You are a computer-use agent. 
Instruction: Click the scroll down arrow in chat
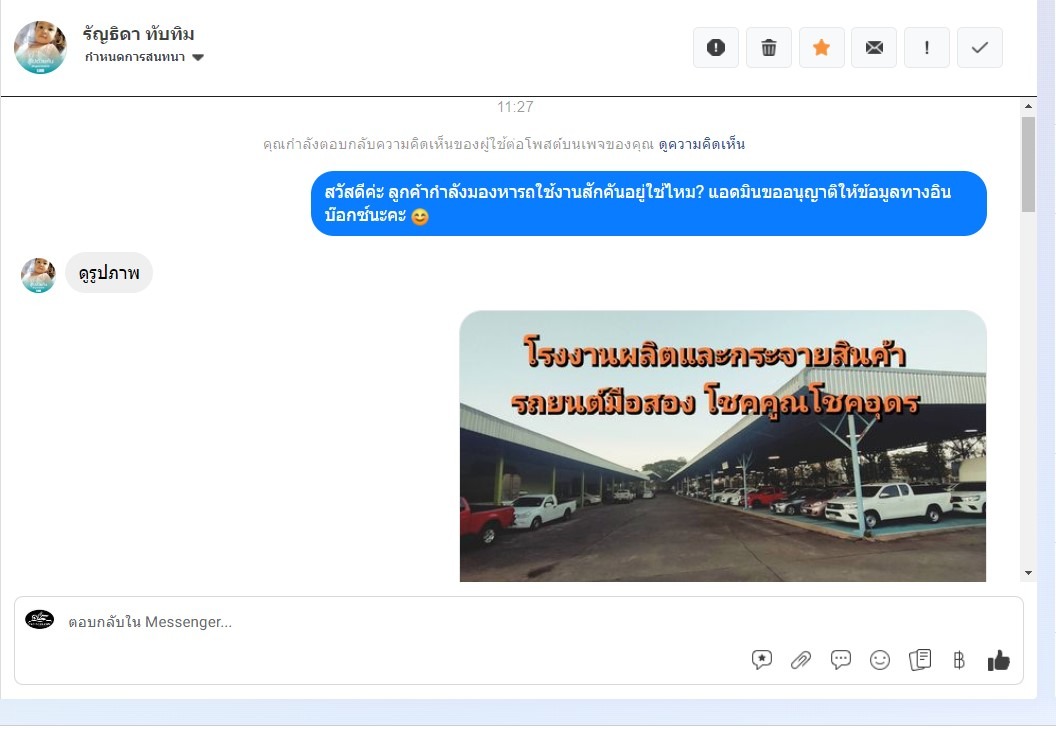pos(1028,573)
